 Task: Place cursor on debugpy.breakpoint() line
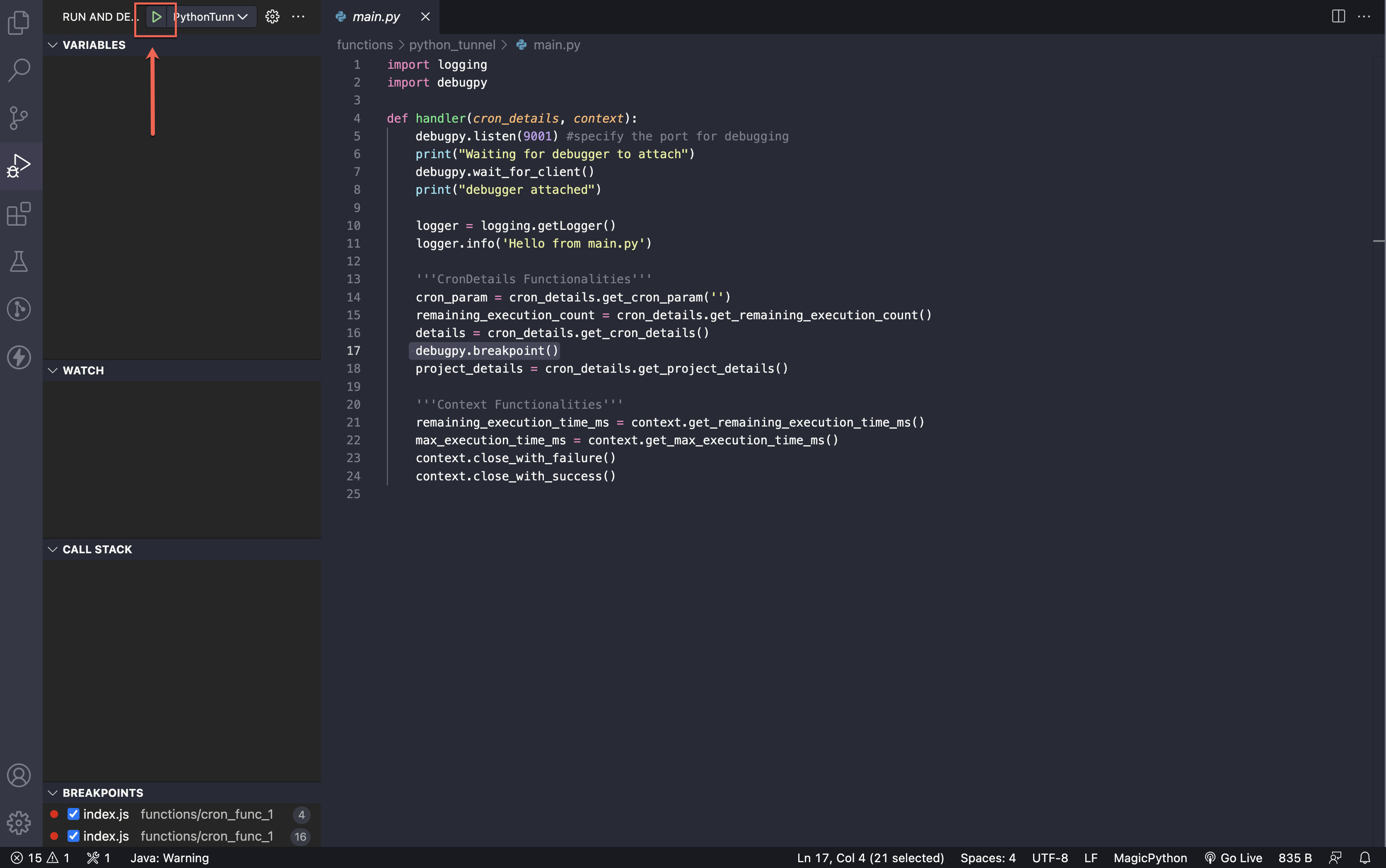point(486,351)
